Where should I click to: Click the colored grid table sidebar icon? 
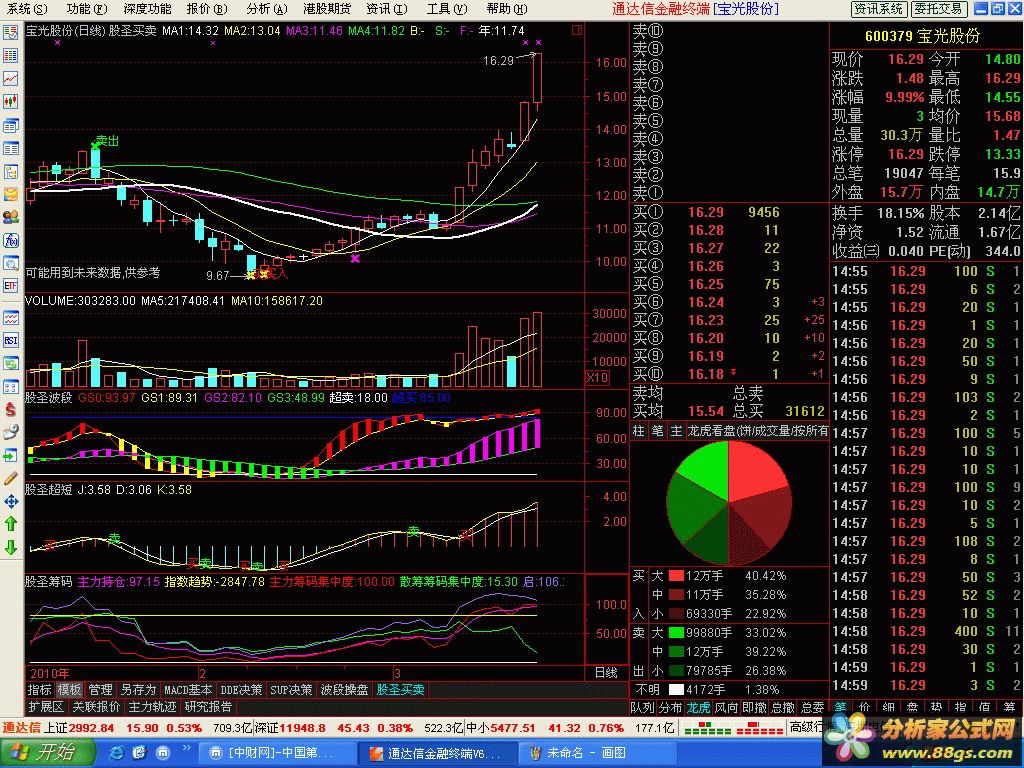coord(10,56)
